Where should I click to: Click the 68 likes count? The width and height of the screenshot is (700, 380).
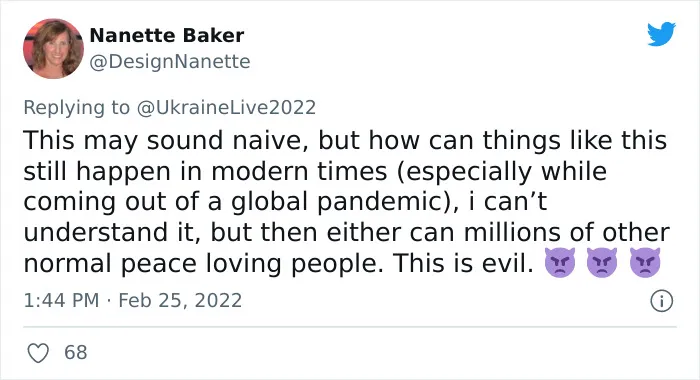point(75,353)
